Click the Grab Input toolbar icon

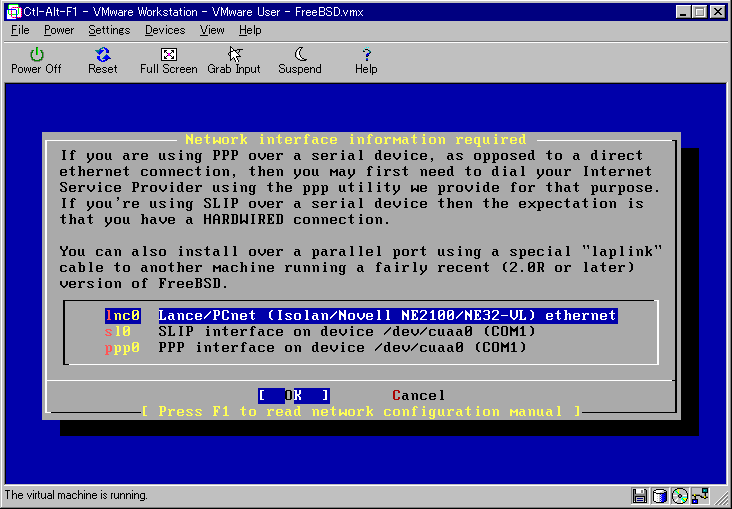[234, 54]
